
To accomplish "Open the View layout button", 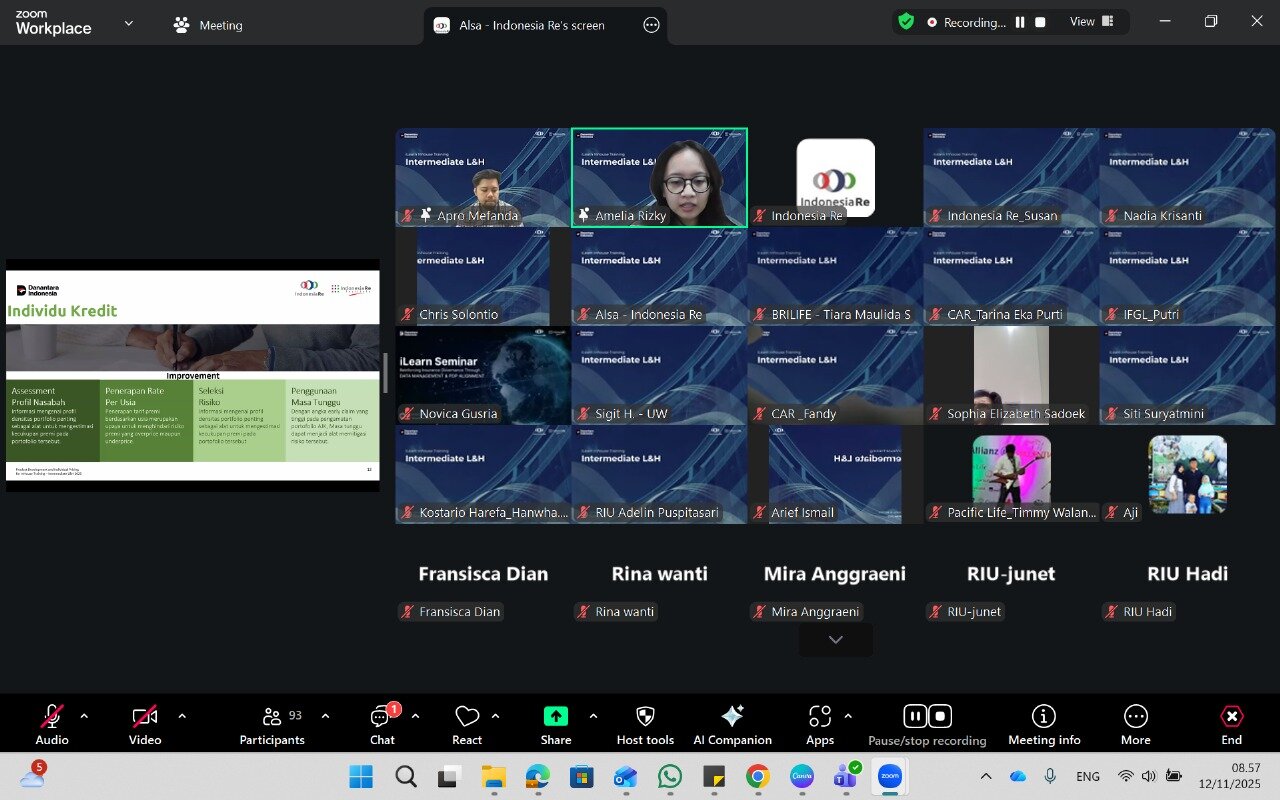I will 1091,22.
